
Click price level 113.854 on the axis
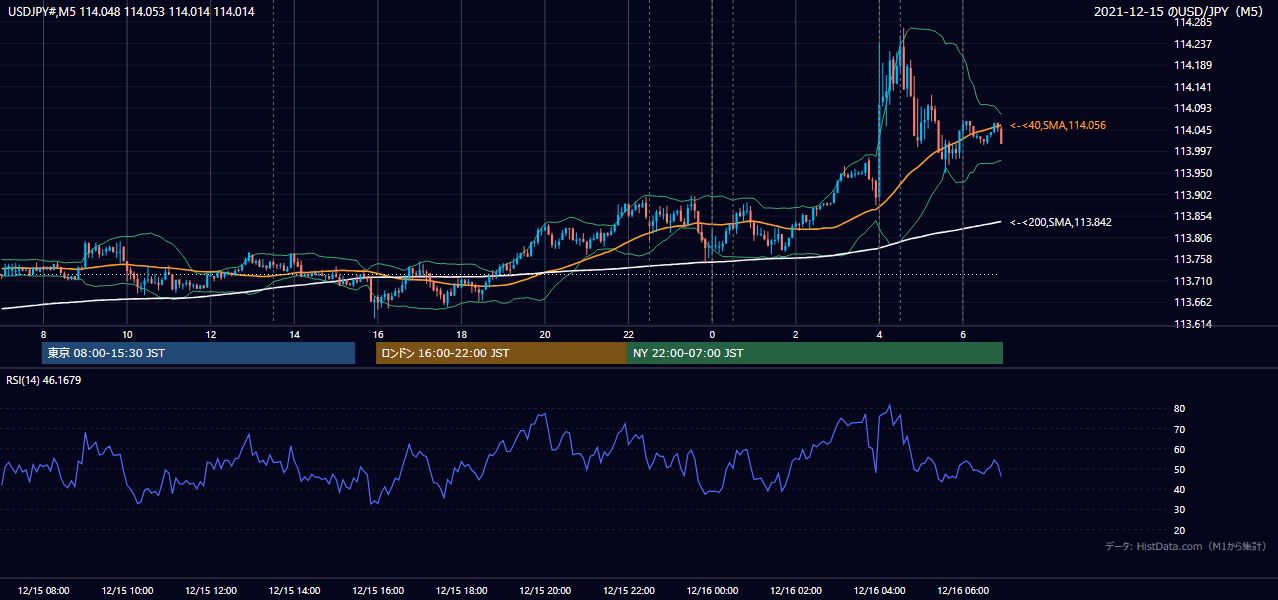[1193, 216]
